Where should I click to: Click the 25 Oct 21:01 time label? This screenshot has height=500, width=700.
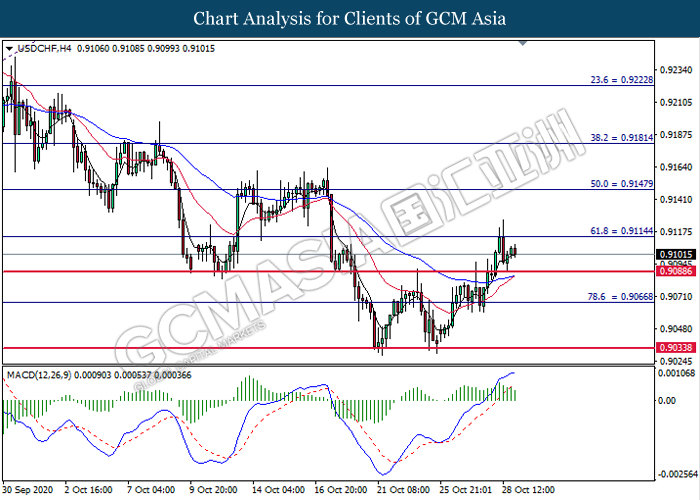point(466,490)
